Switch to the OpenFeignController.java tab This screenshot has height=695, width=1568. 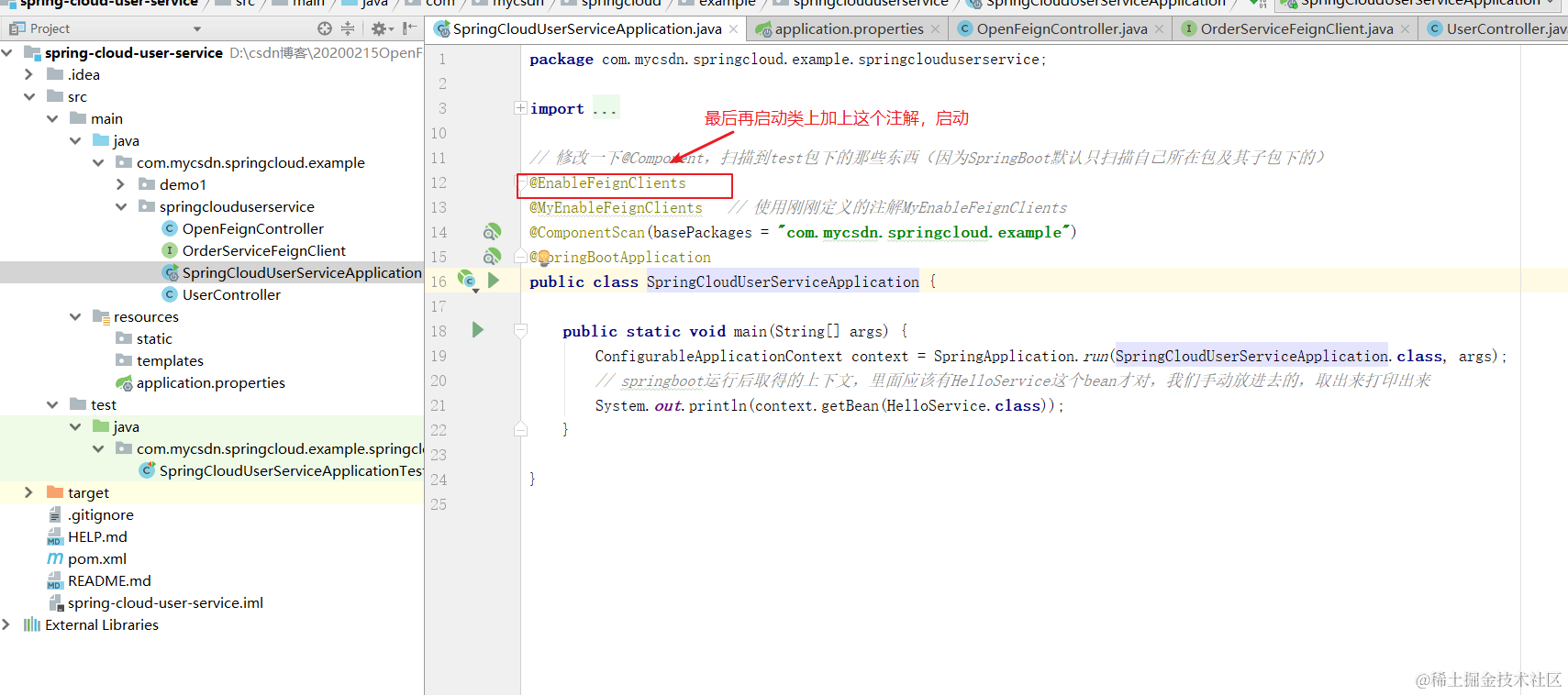click(x=1061, y=29)
